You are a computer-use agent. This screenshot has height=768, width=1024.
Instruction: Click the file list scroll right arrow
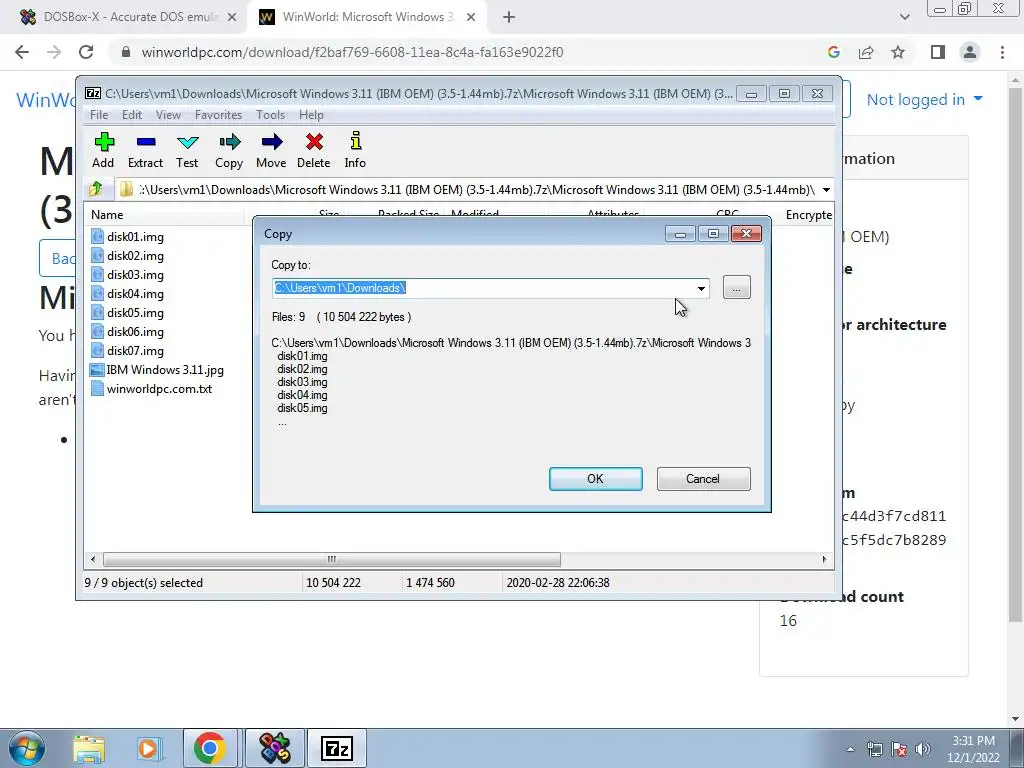click(824, 560)
